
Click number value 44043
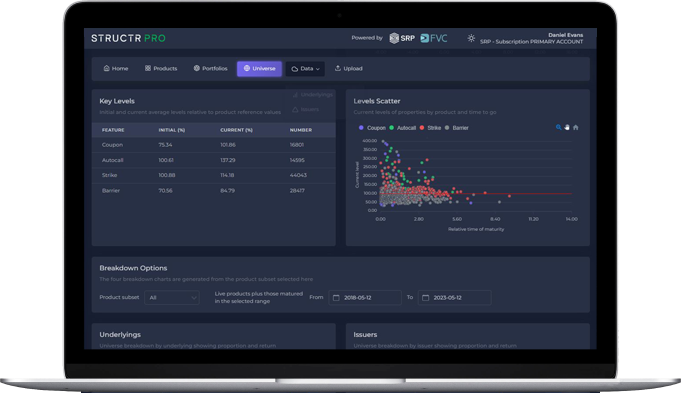(x=298, y=175)
